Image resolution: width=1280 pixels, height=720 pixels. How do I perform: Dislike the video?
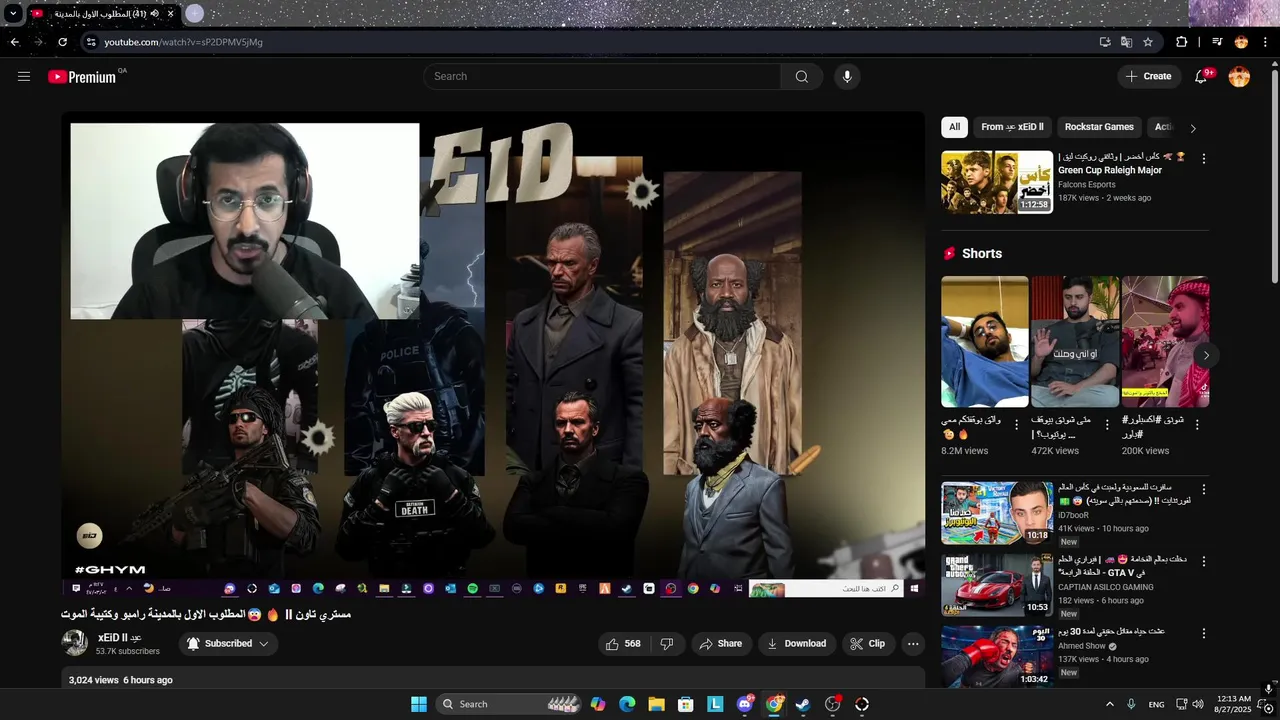[667, 644]
